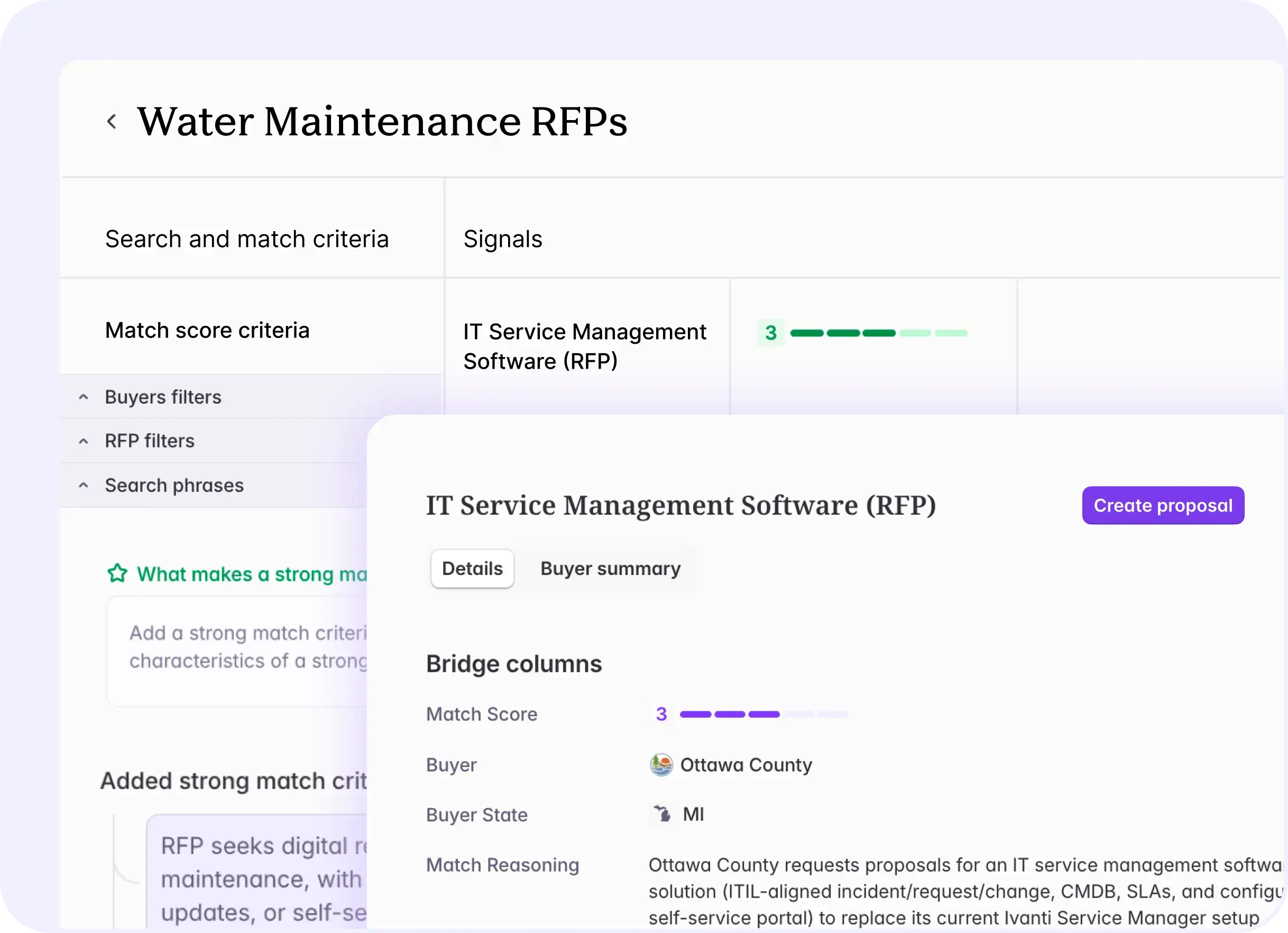Click the Match Score label
Screen dimensions: 1288x933
(x=482, y=714)
